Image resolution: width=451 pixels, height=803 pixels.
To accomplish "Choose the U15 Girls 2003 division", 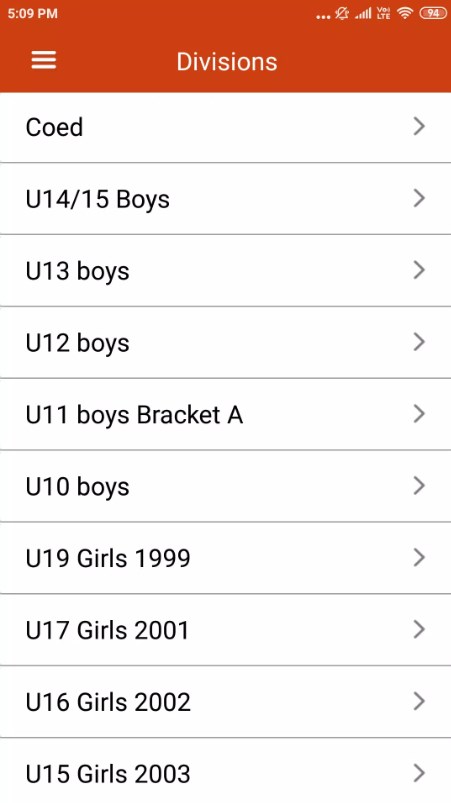I will [225, 771].
